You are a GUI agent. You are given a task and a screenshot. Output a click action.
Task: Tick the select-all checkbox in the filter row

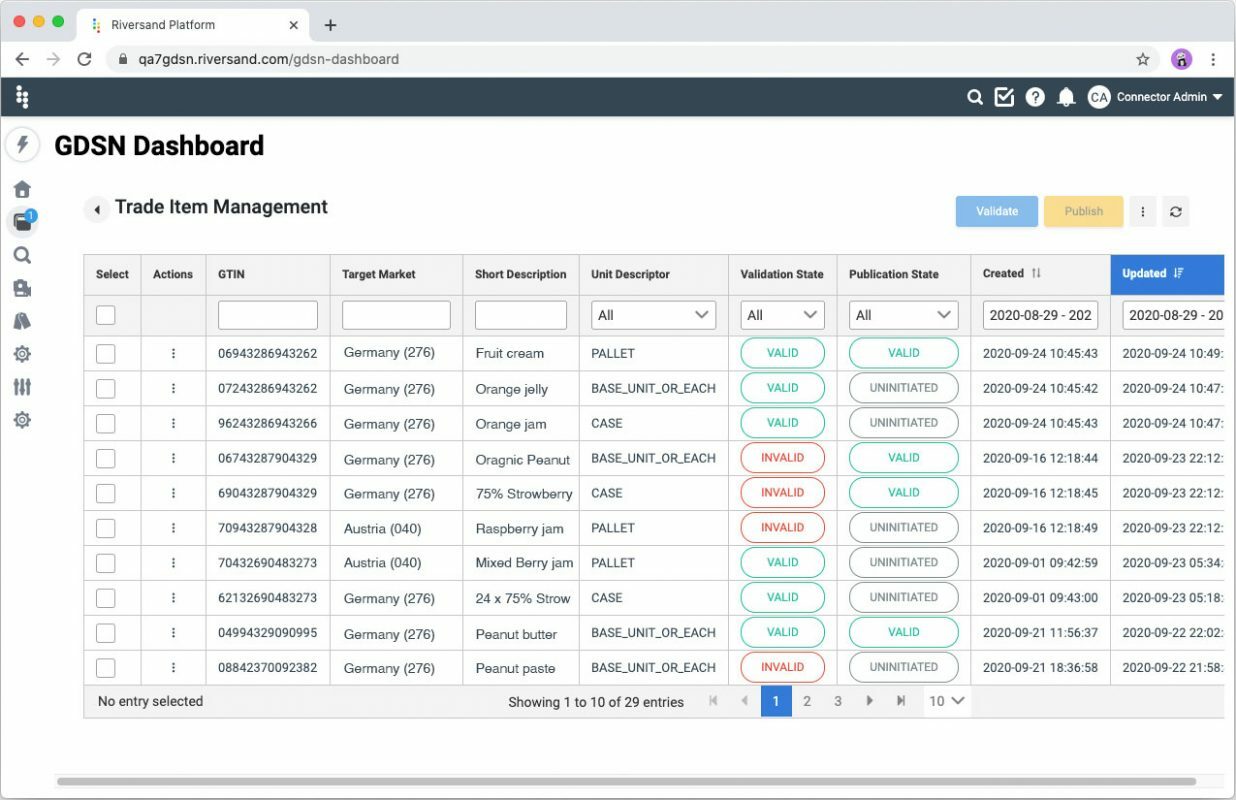(106, 315)
